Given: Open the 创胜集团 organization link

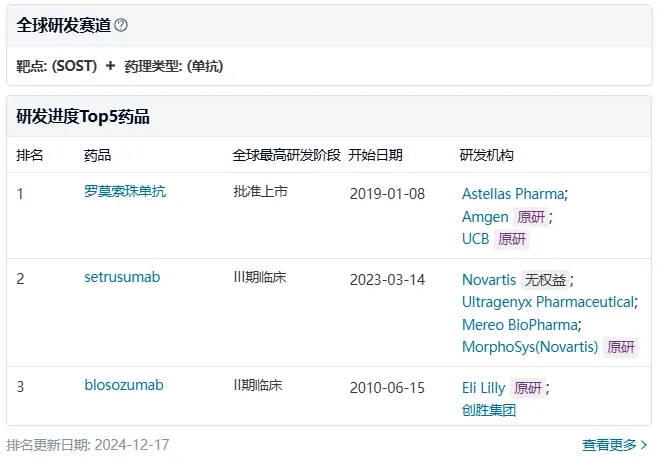Looking at the screenshot, I should (x=489, y=410).
